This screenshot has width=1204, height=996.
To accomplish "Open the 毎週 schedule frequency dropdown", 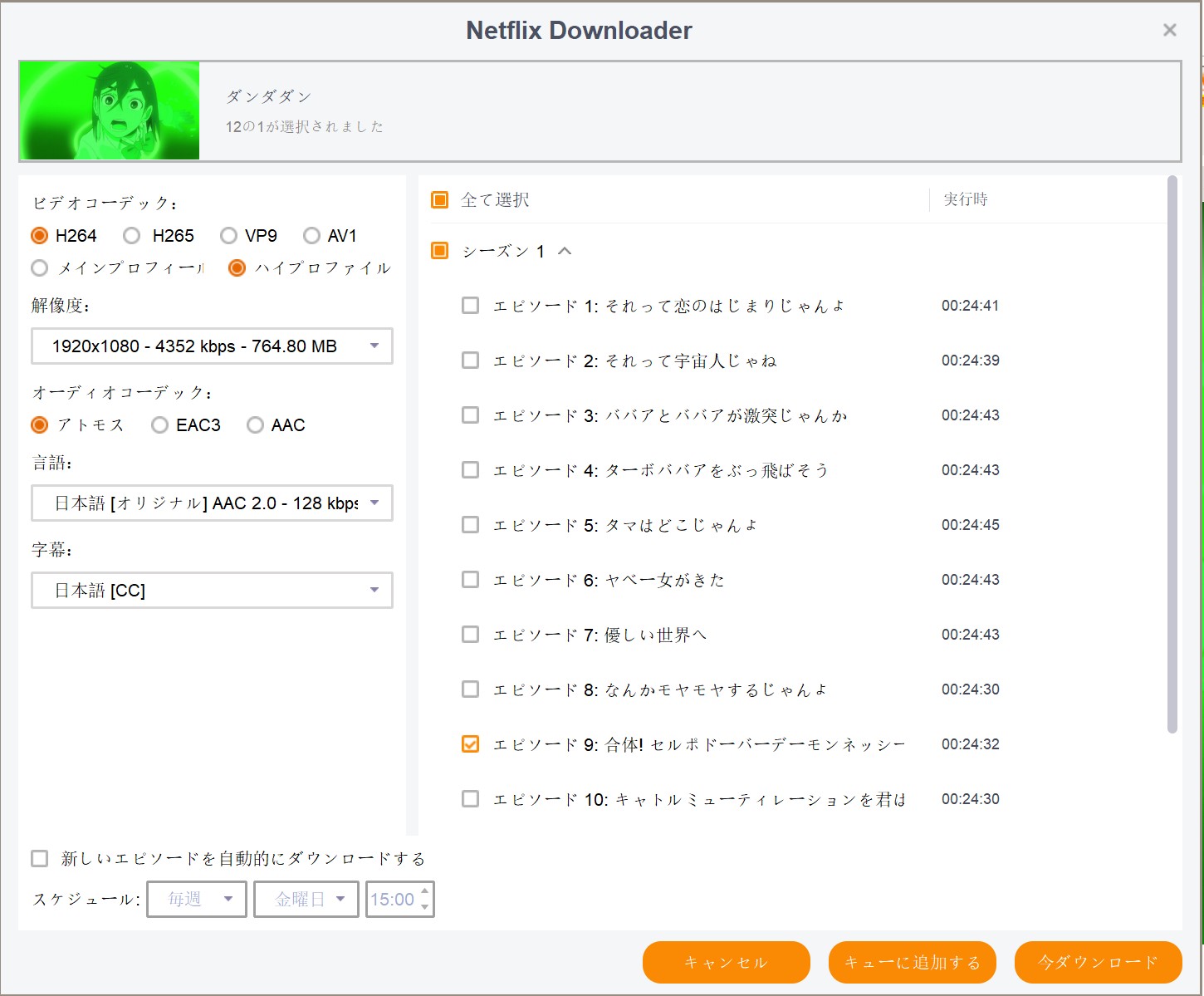I will point(197,900).
